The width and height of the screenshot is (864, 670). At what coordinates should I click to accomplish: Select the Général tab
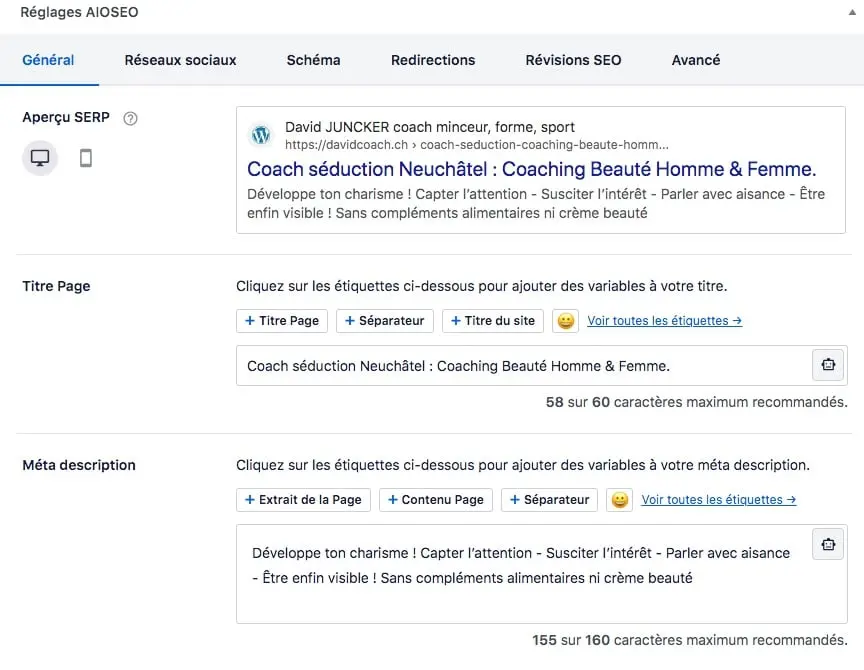48,60
